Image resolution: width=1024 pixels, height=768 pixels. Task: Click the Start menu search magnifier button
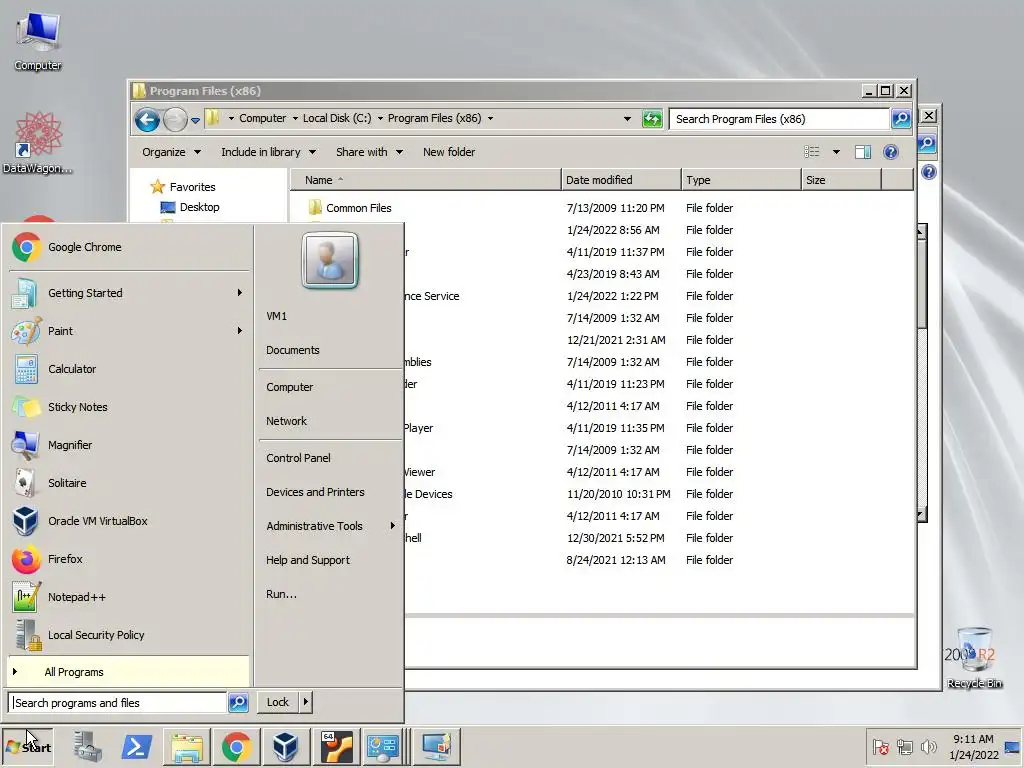238,703
